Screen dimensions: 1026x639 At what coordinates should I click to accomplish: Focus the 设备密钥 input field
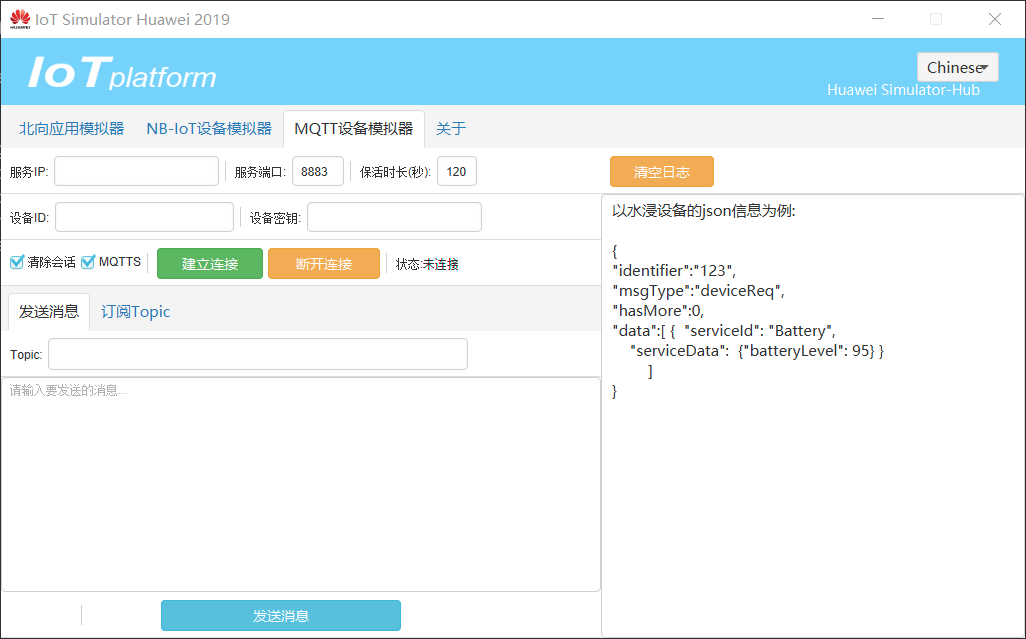point(394,217)
